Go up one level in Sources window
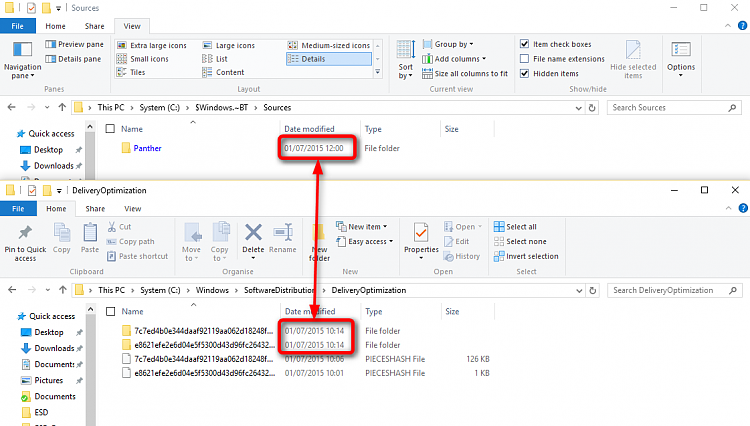This screenshot has height=426, width=750. pyautogui.click(x=62, y=108)
